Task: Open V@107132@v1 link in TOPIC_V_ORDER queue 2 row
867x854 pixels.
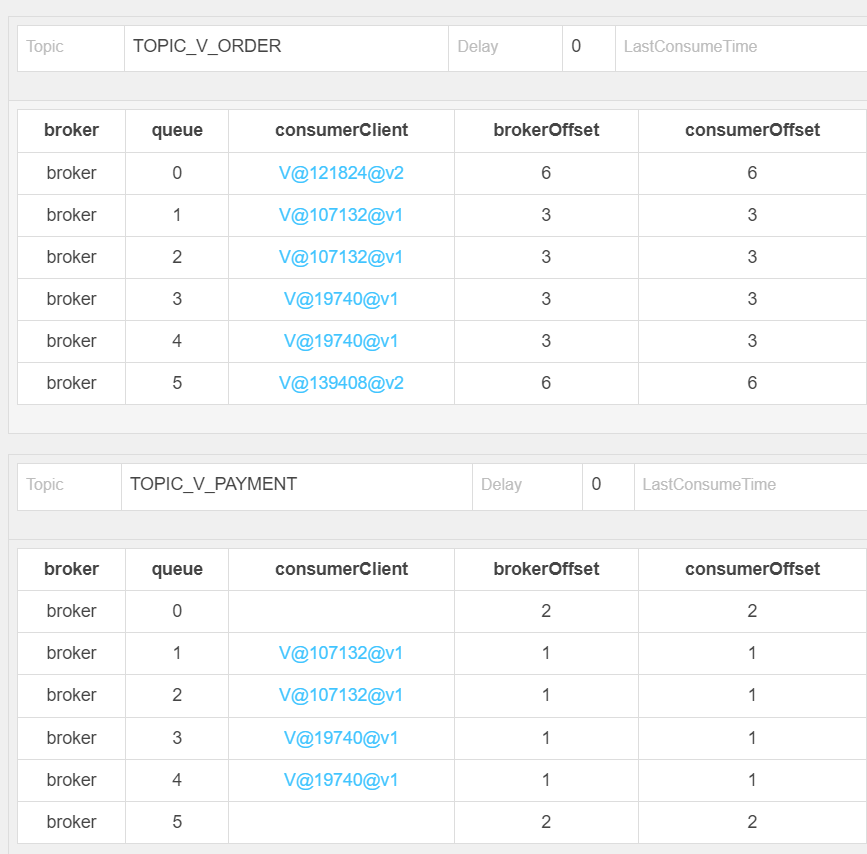Action: [x=341, y=257]
